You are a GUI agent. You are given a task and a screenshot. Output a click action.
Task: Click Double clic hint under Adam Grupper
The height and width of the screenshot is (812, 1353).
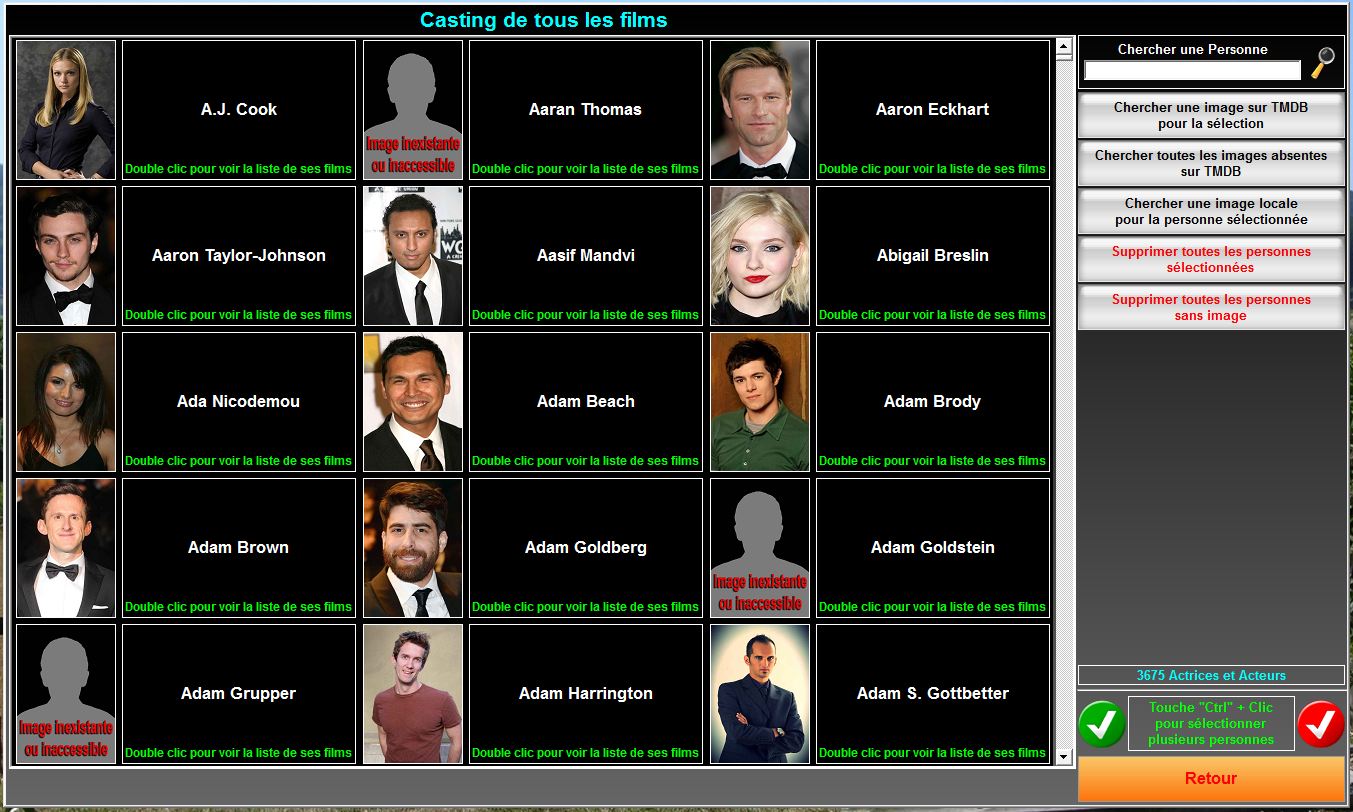pyautogui.click(x=239, y=753)
